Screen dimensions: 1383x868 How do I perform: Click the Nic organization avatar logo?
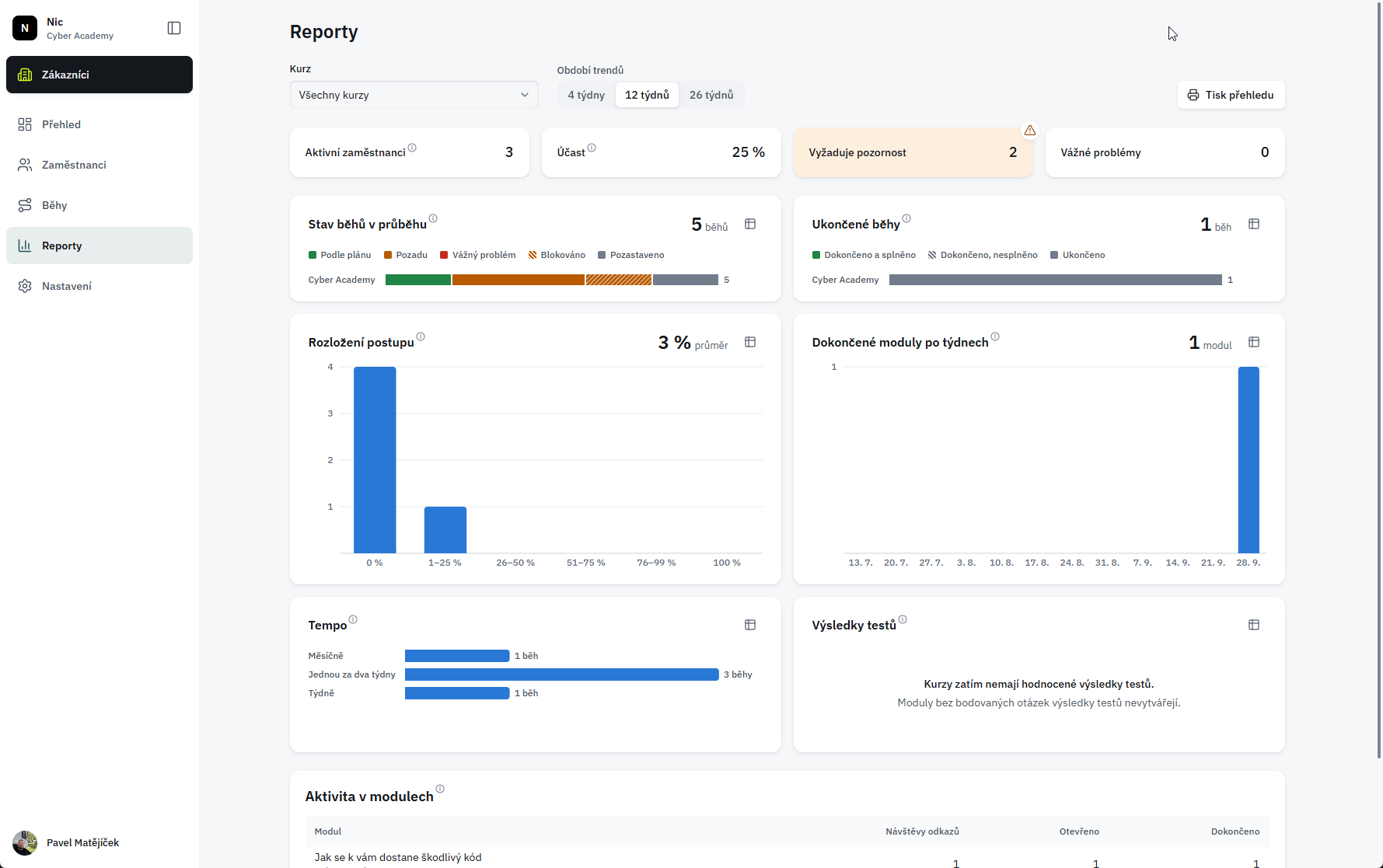(25, 28)
